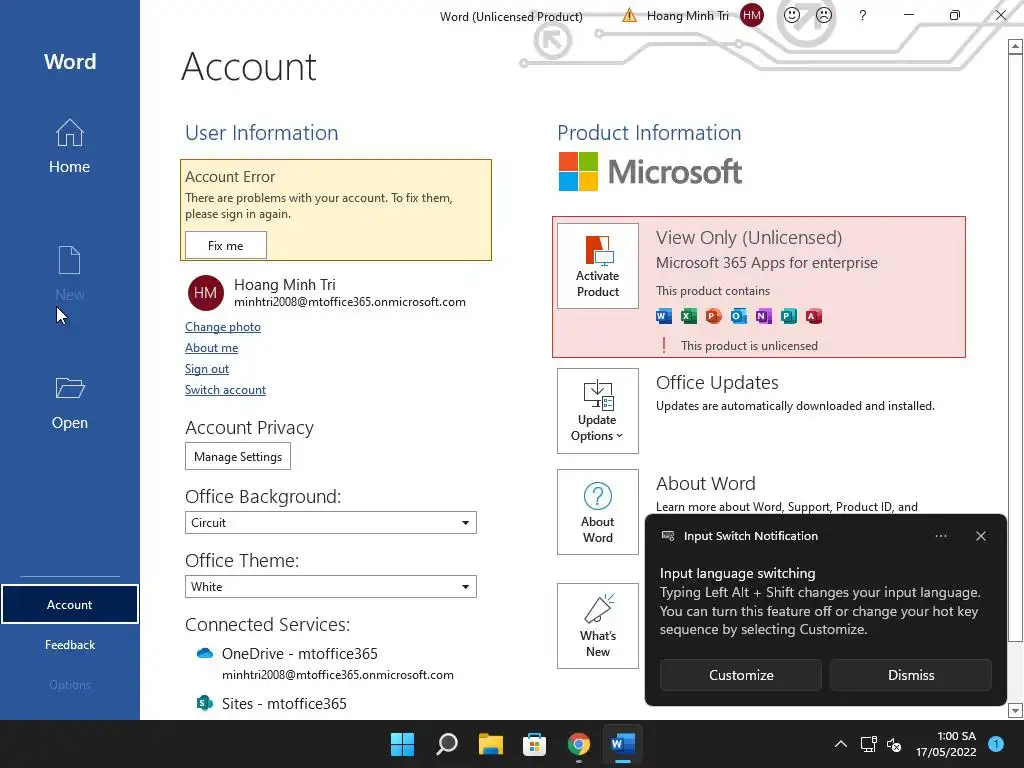This screenshot has height=768, width=1024.
Task: Click Customize in the input switch notification
Action: tap(741, 675)
